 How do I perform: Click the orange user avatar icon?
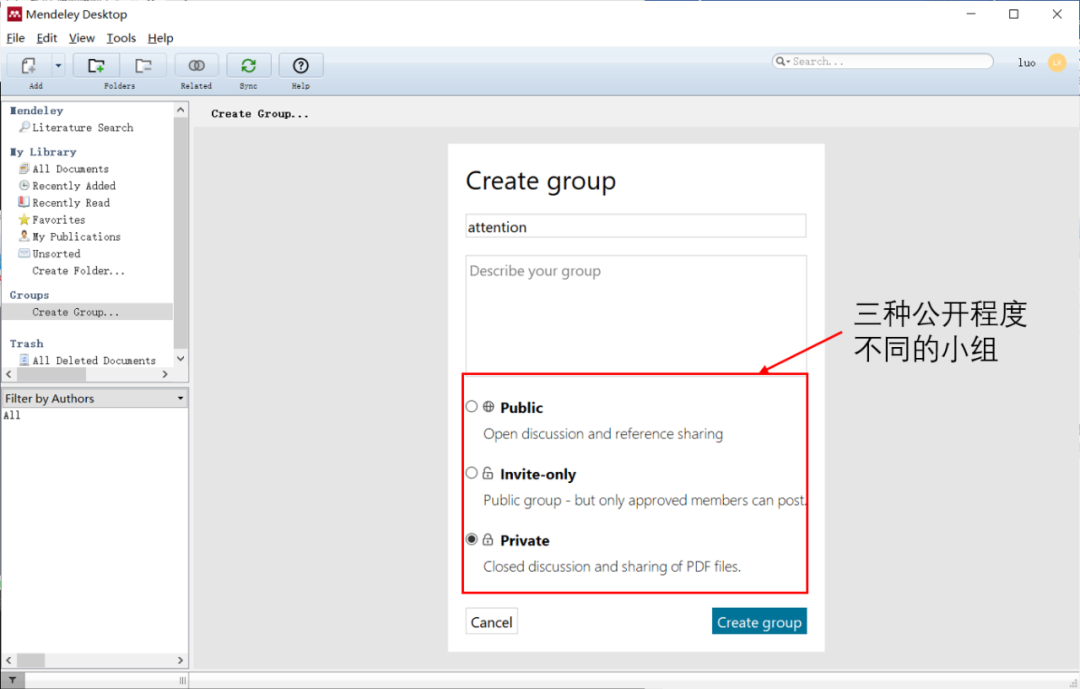click(x=1057, y=63)
